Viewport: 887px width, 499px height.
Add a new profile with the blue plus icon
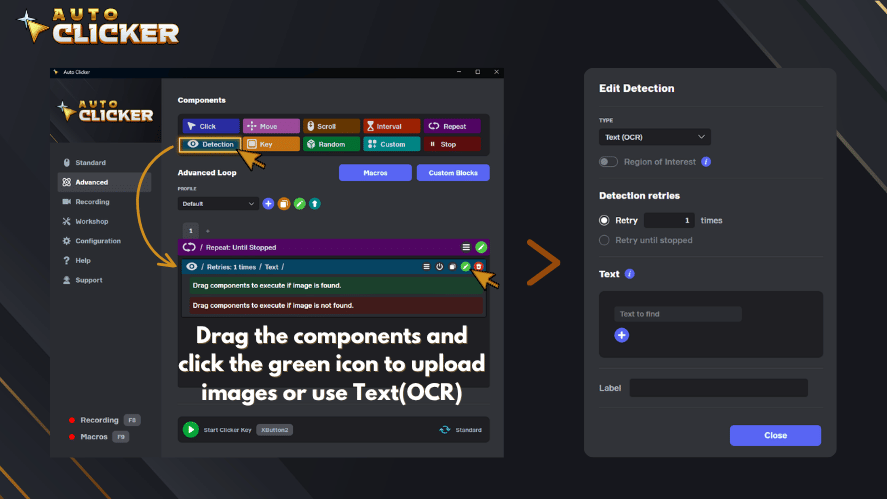pos(268,204)
